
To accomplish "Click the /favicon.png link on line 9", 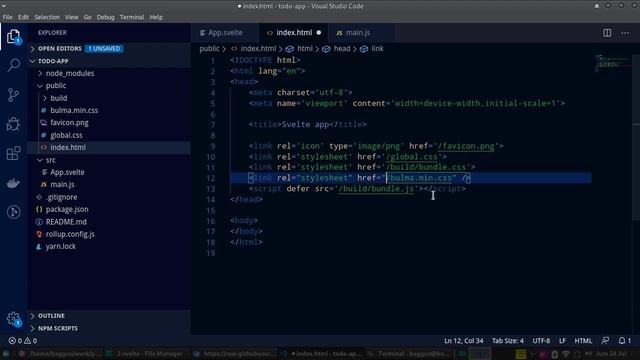I will [466, 146].
